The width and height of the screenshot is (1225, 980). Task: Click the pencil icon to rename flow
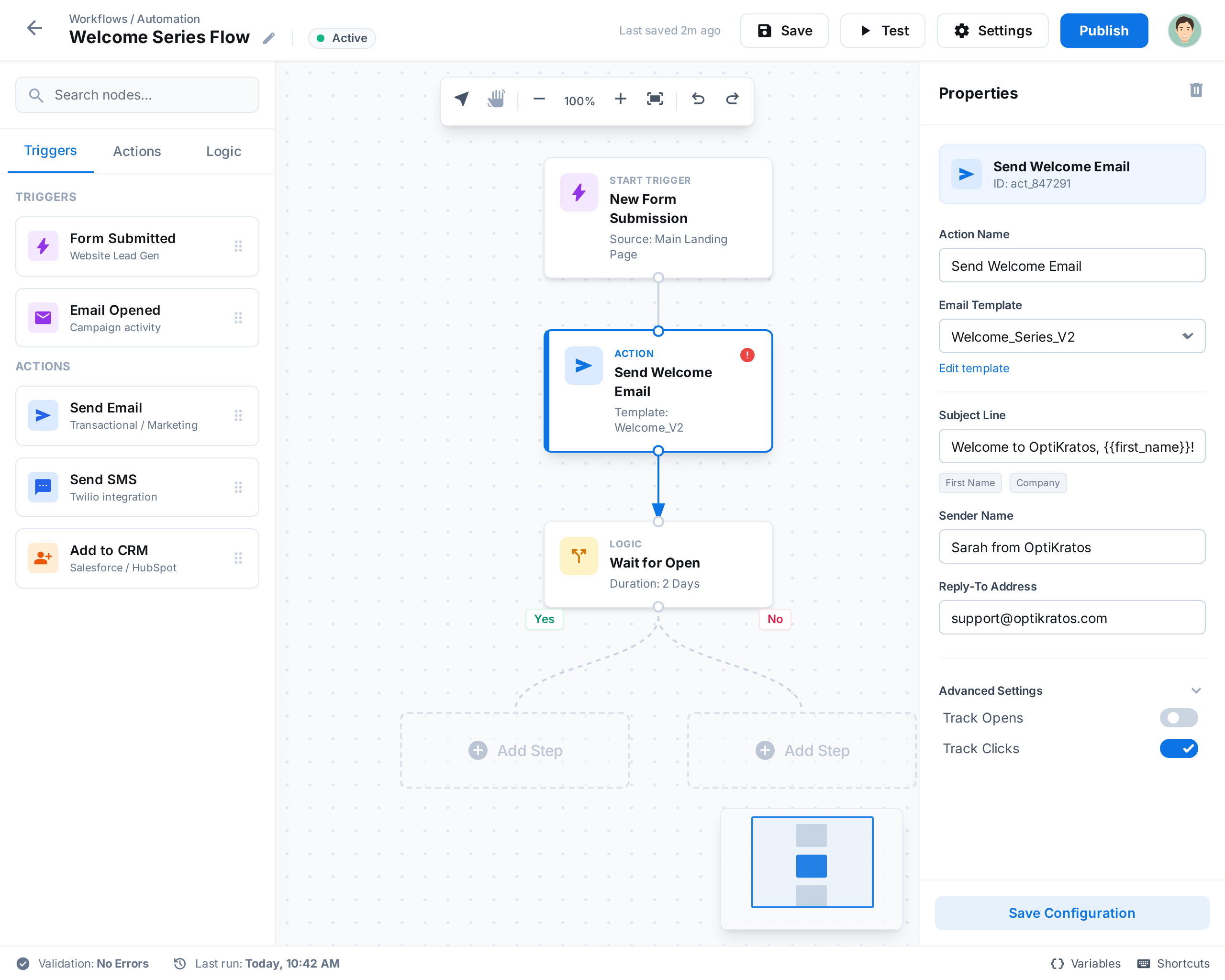269,38
